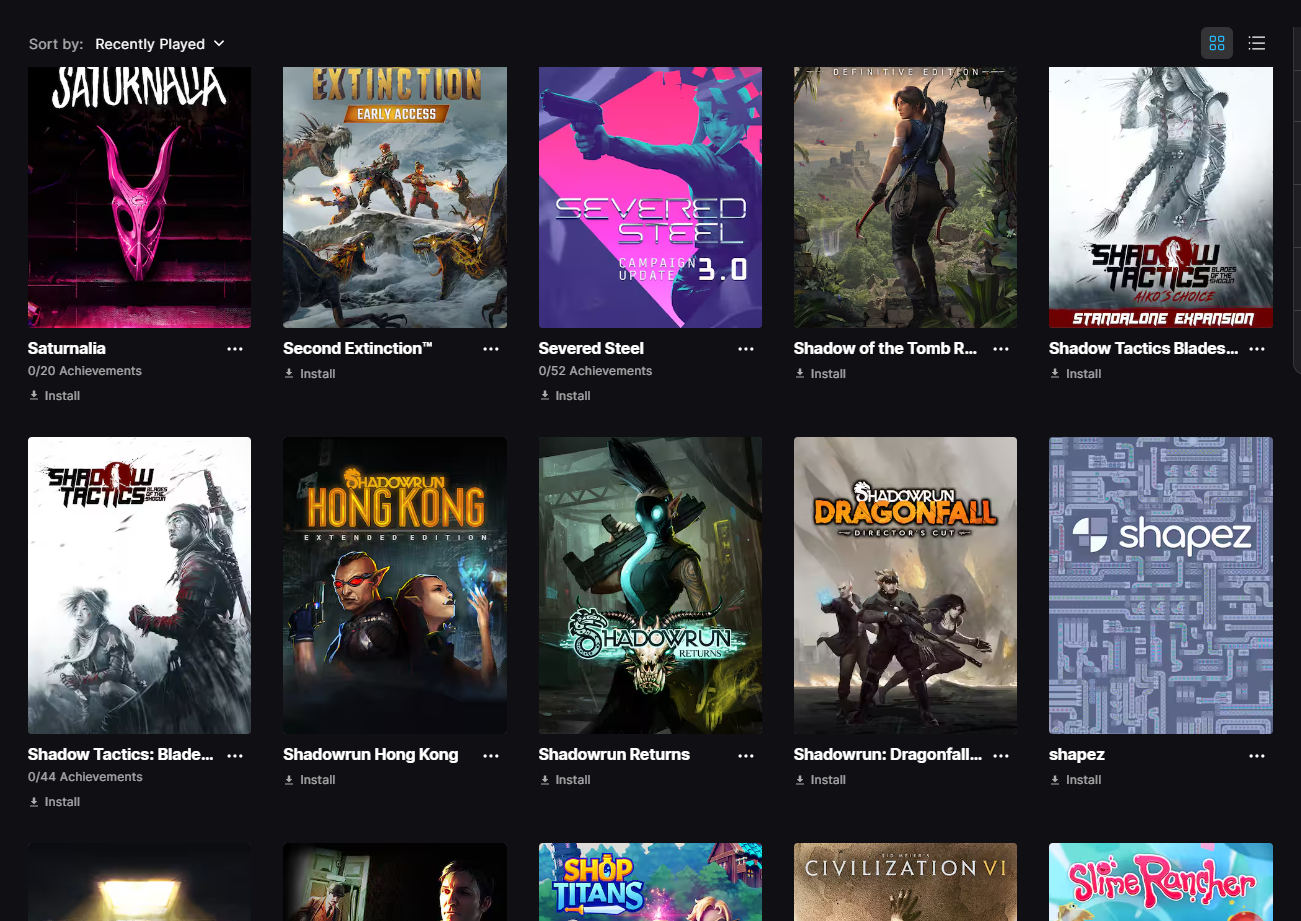
Task: Install Shadowrun Returns
Action: pos(565,780)
